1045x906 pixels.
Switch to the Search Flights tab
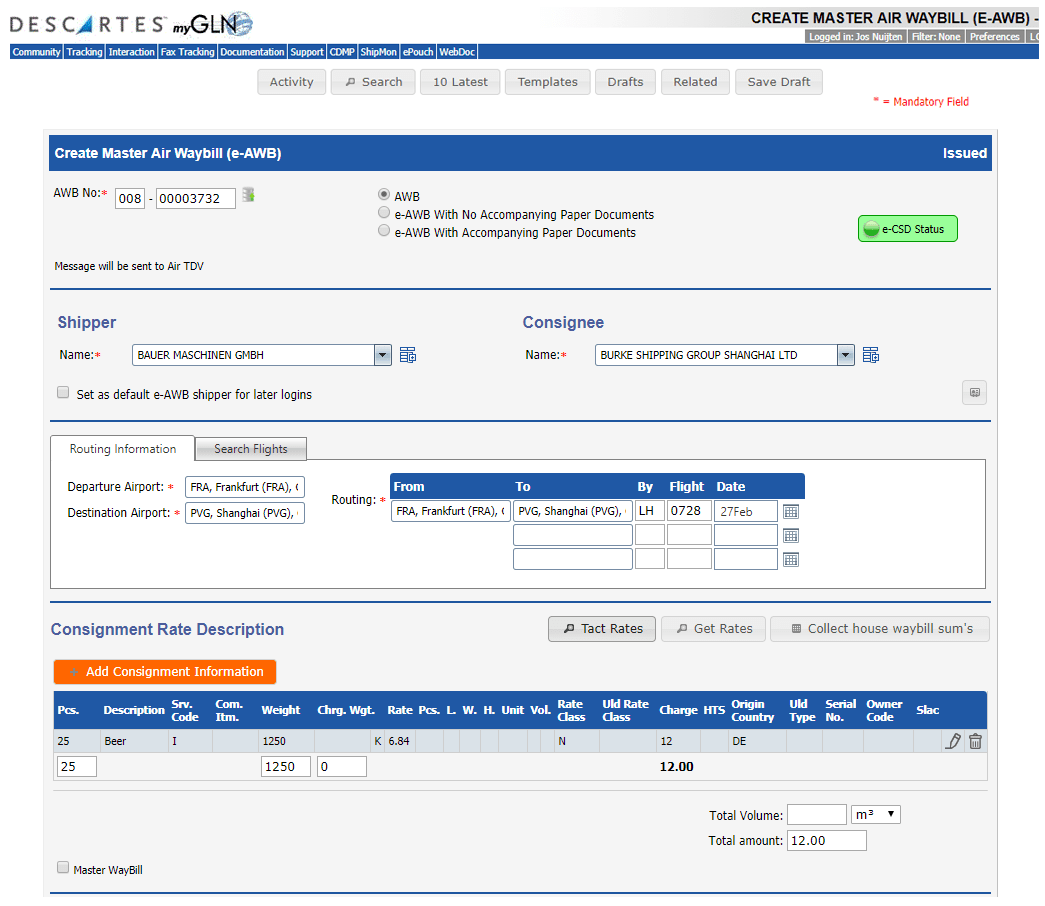pos(250,449)
